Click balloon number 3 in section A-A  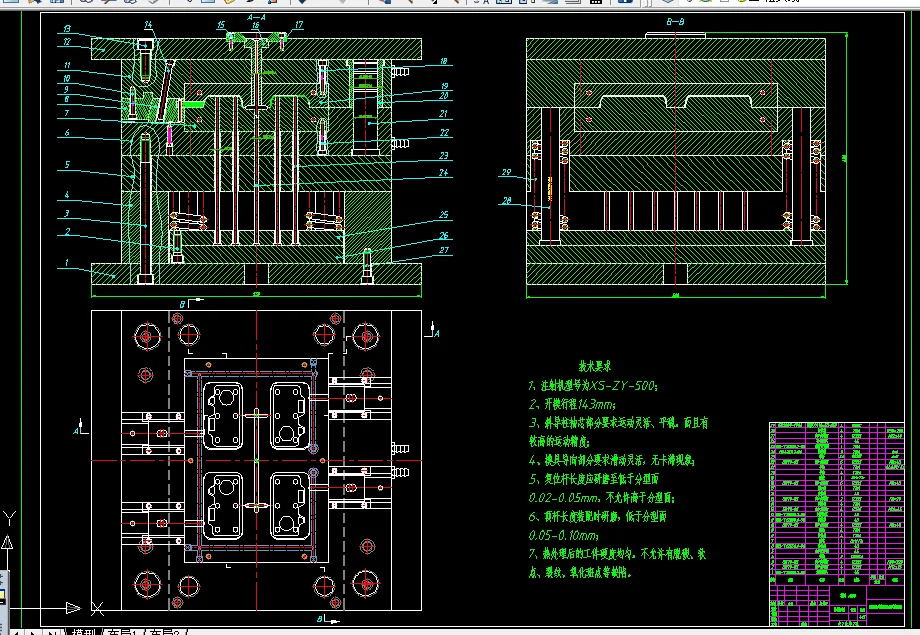[67, 213]
